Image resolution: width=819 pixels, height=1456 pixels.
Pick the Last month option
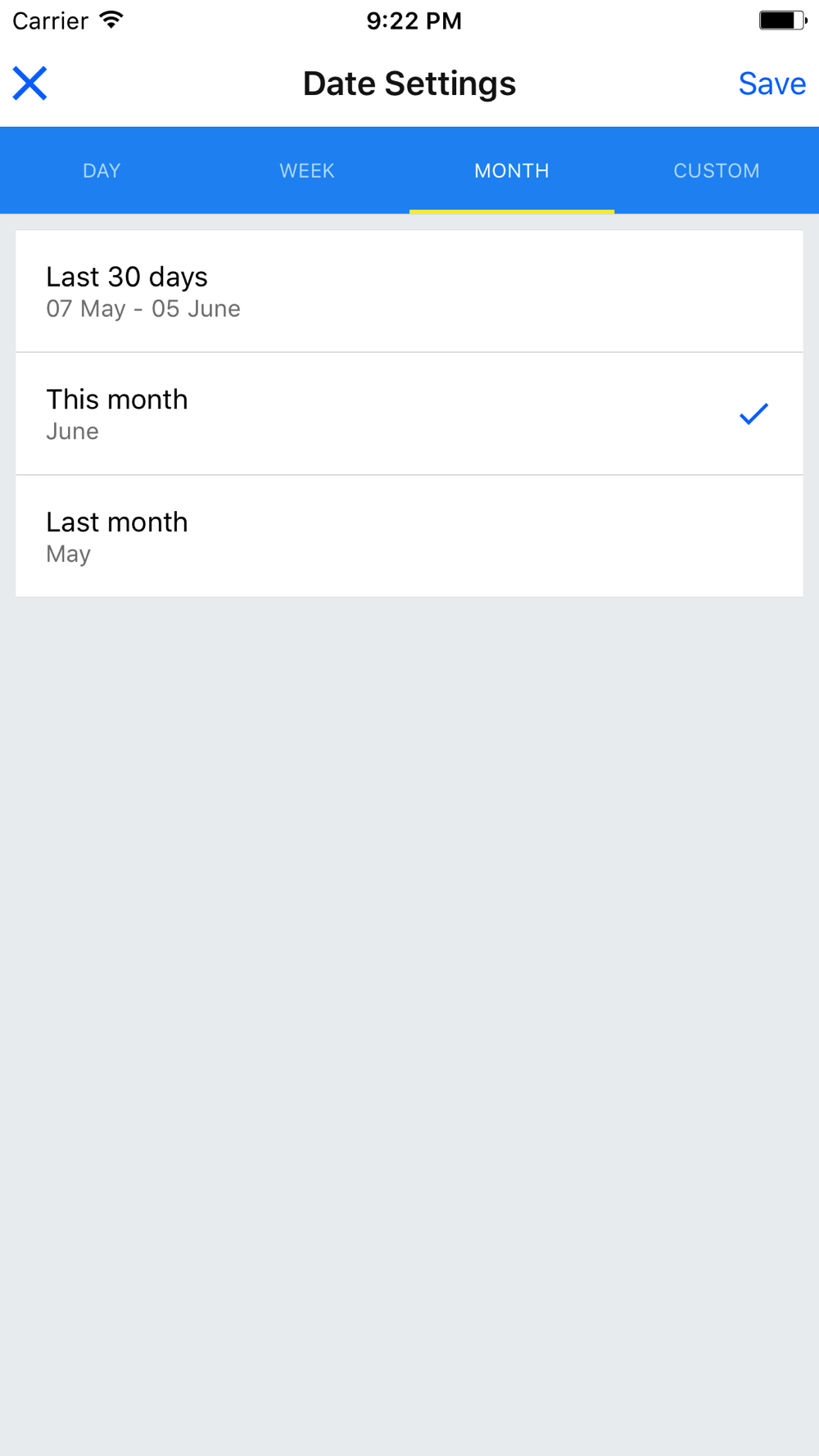tap(409, 536)
